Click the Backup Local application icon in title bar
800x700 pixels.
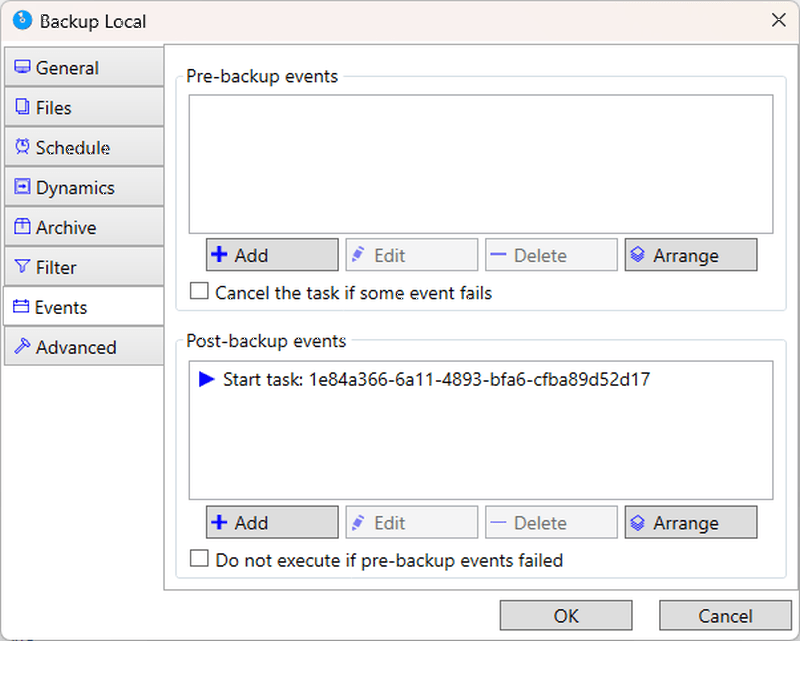tap(22, 20)
